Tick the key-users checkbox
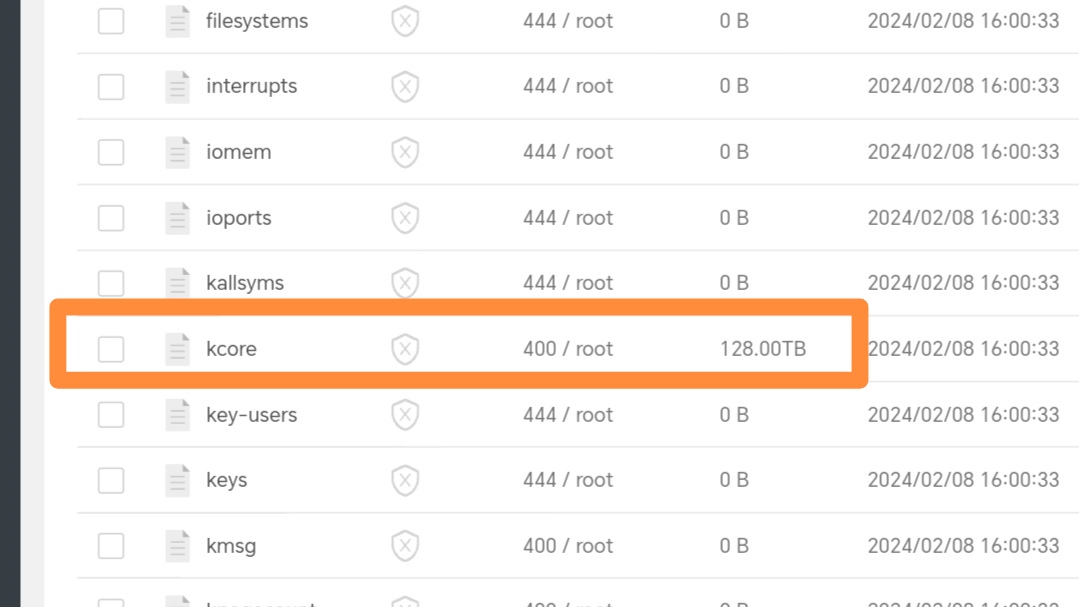The width and height of the screenshot is (1079, 607). coord(111,415)
